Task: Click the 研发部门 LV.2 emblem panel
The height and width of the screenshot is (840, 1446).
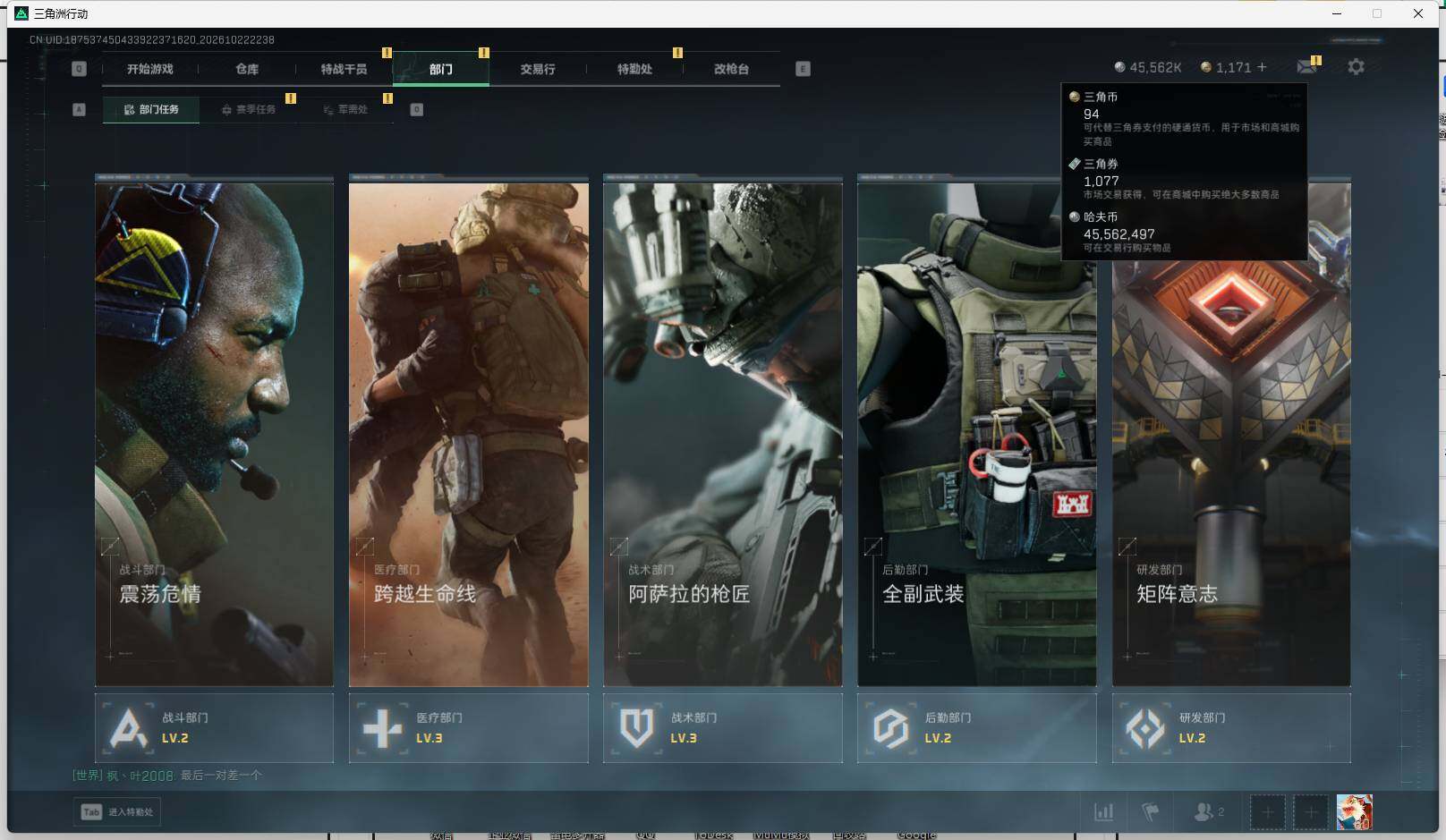Action: (x=1231, y=728)
